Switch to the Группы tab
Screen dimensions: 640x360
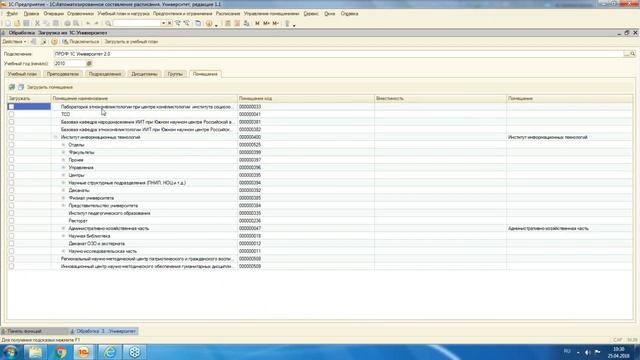[175, 74]
